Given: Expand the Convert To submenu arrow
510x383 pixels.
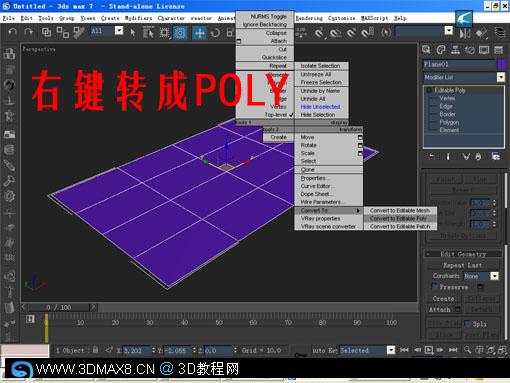Looking at the screenshot, I should (x=358, y=210).
